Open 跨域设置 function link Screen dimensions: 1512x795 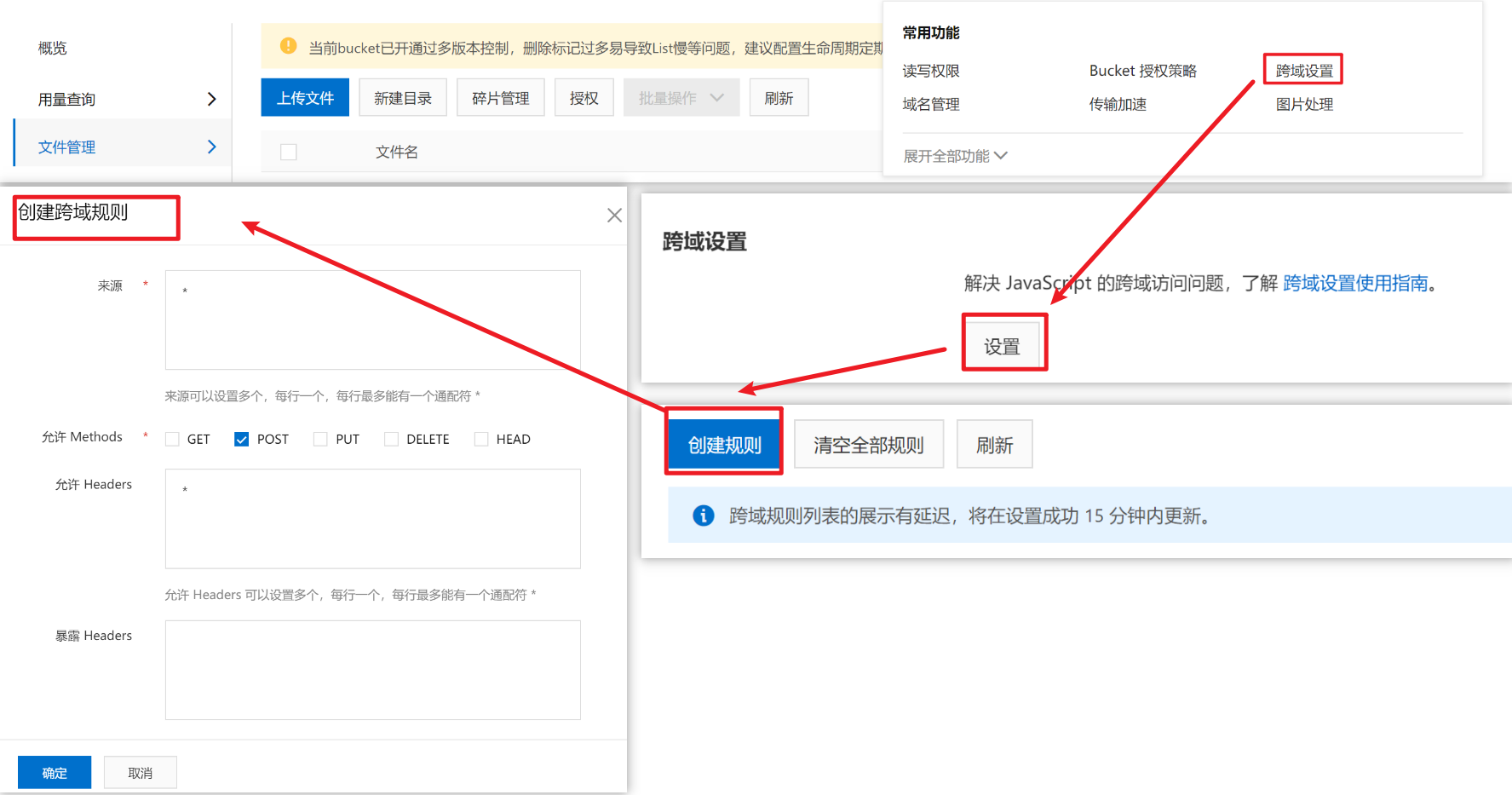[x=1304, y=71]
